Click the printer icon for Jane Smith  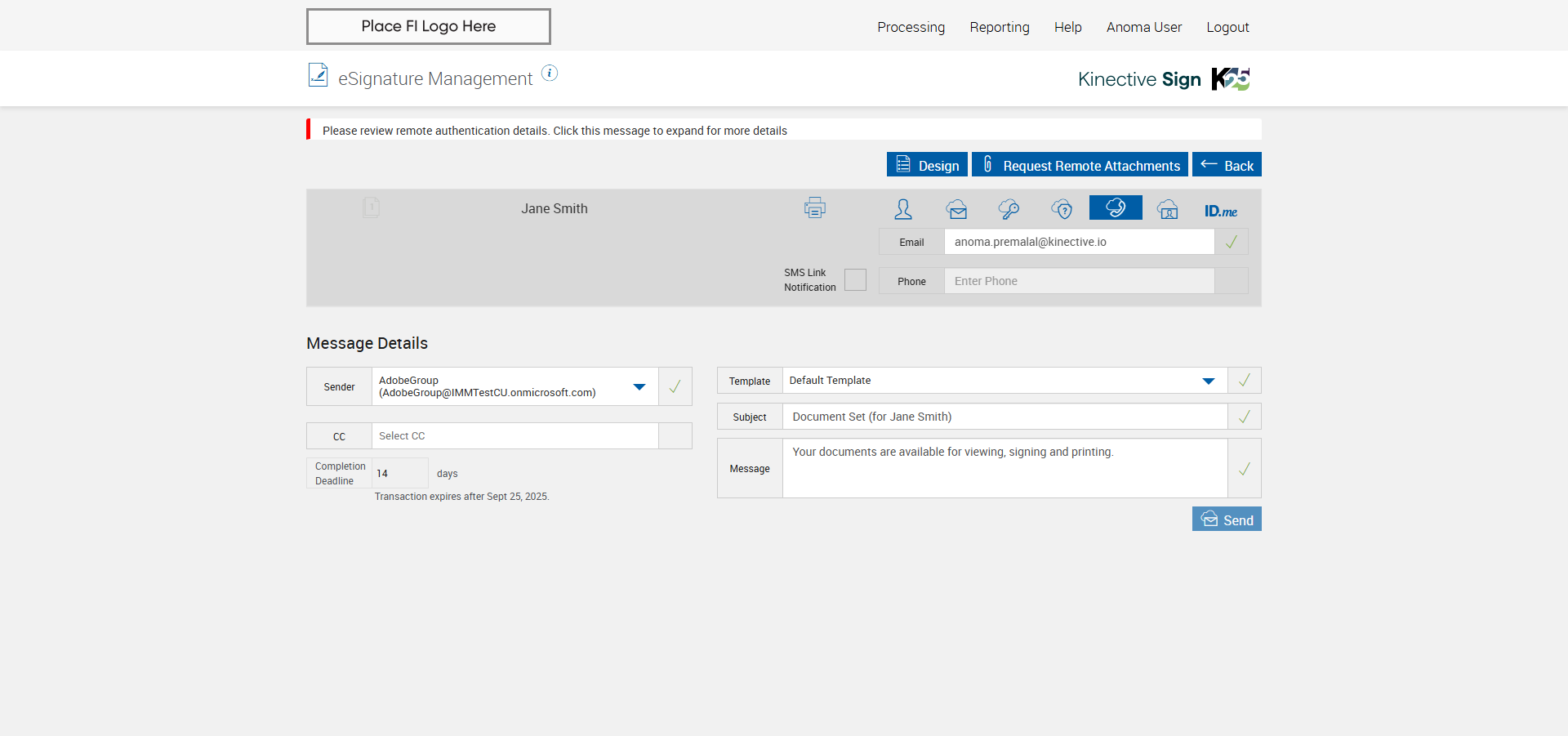click(x=814, y=207)
